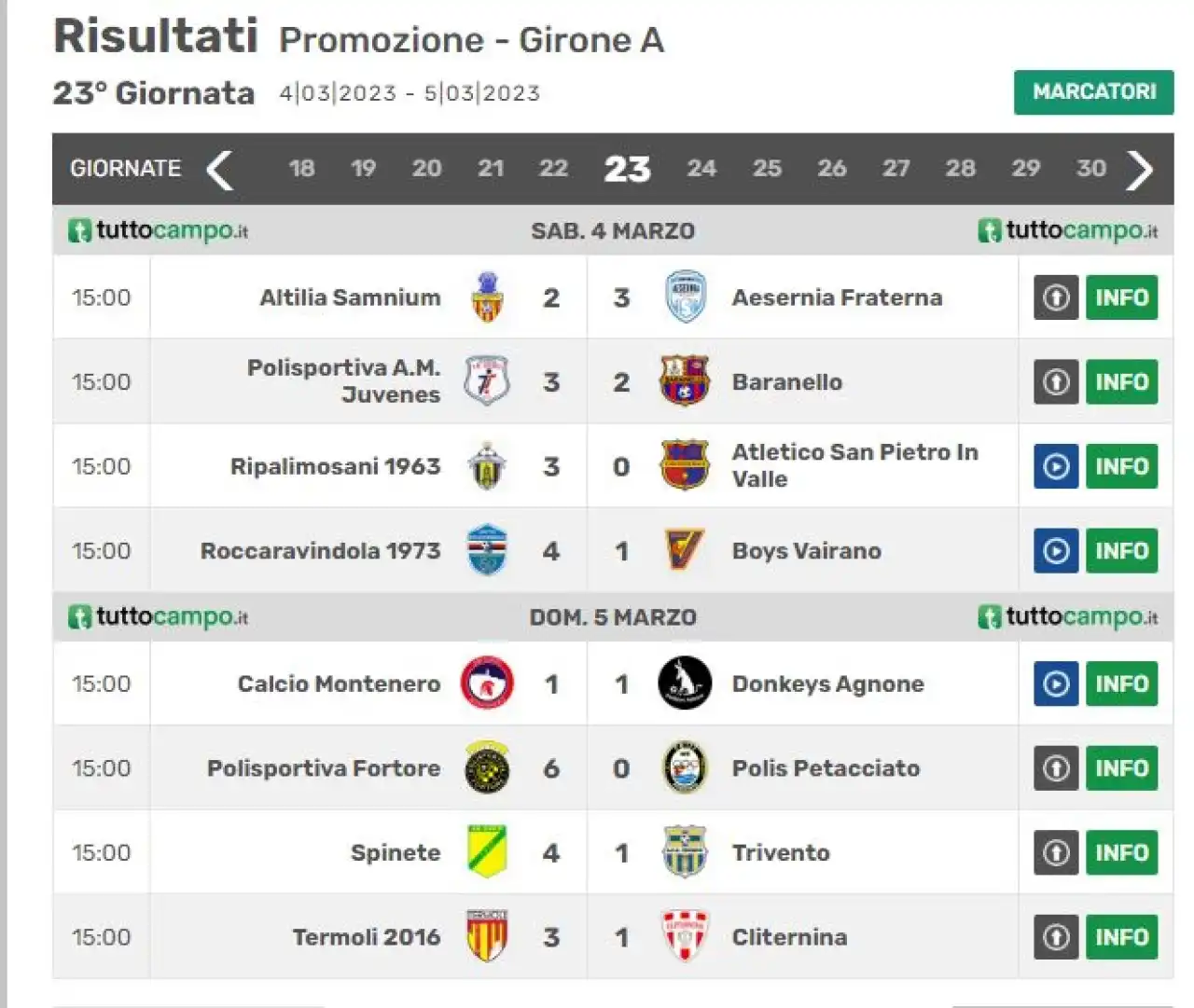Play video for Ripalimosani 1963 match

pyautogui.click(x=1056, y=466)
